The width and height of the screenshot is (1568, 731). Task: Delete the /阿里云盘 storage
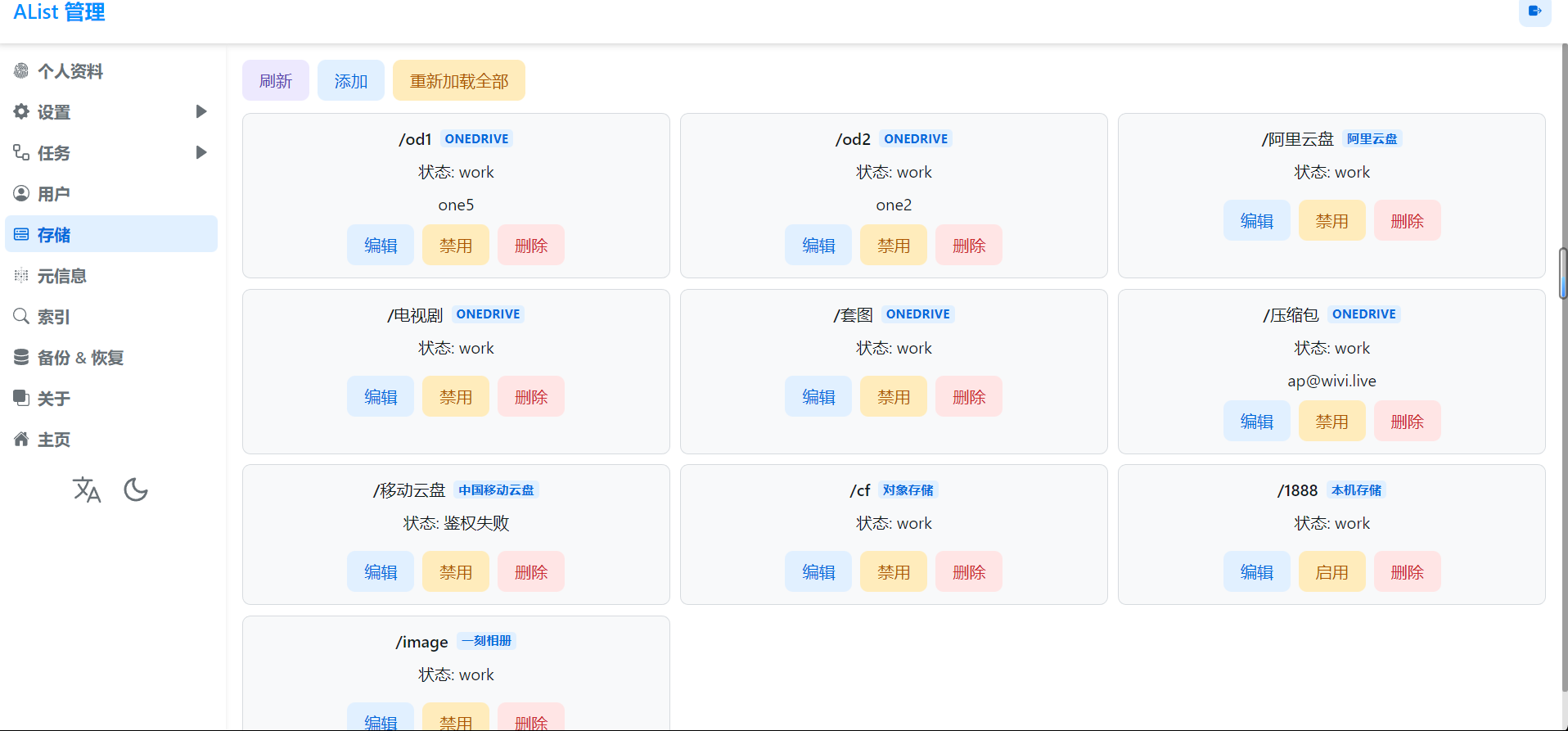[x=1408, y=220]
